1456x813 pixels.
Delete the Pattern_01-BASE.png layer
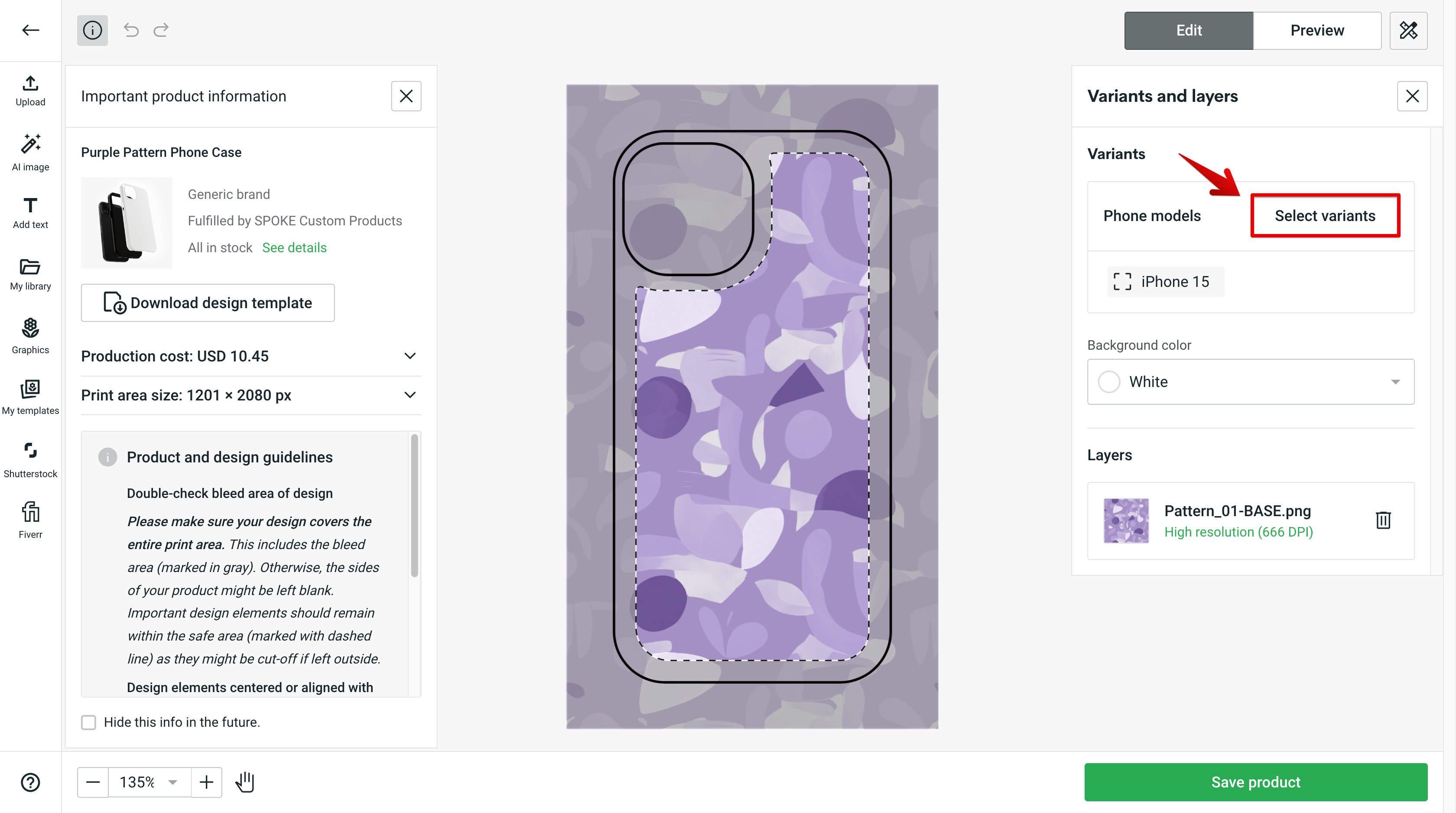click(x=1382, y=520)
